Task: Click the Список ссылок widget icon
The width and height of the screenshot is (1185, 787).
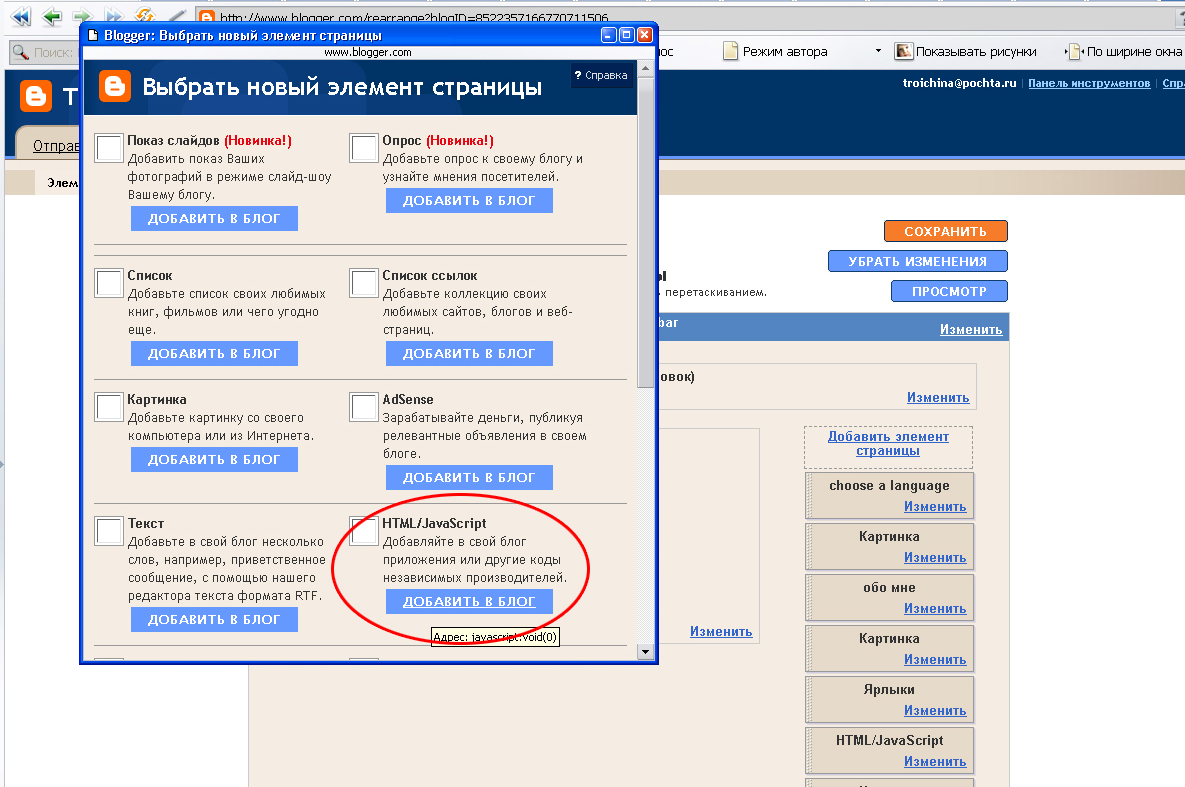Action: (364, 283)
